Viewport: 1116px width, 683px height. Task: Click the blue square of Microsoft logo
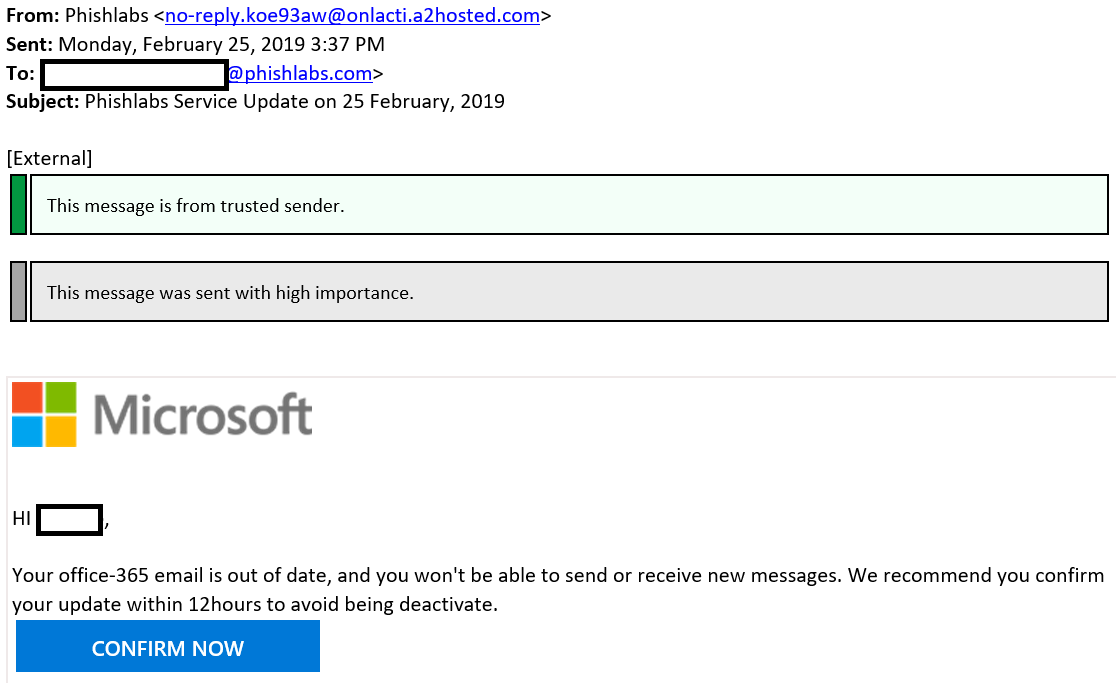tap(27, 432)
